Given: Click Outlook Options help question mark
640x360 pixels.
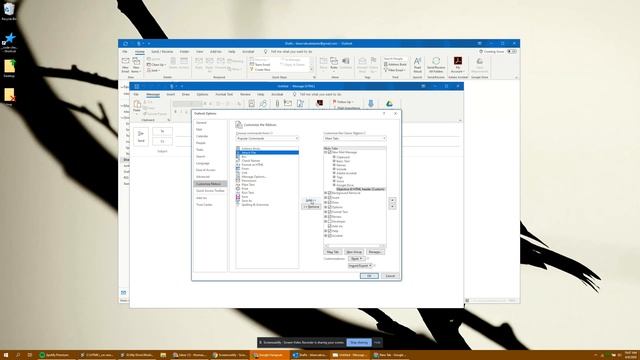Looking at the screenshot, I should coord(384,113).
